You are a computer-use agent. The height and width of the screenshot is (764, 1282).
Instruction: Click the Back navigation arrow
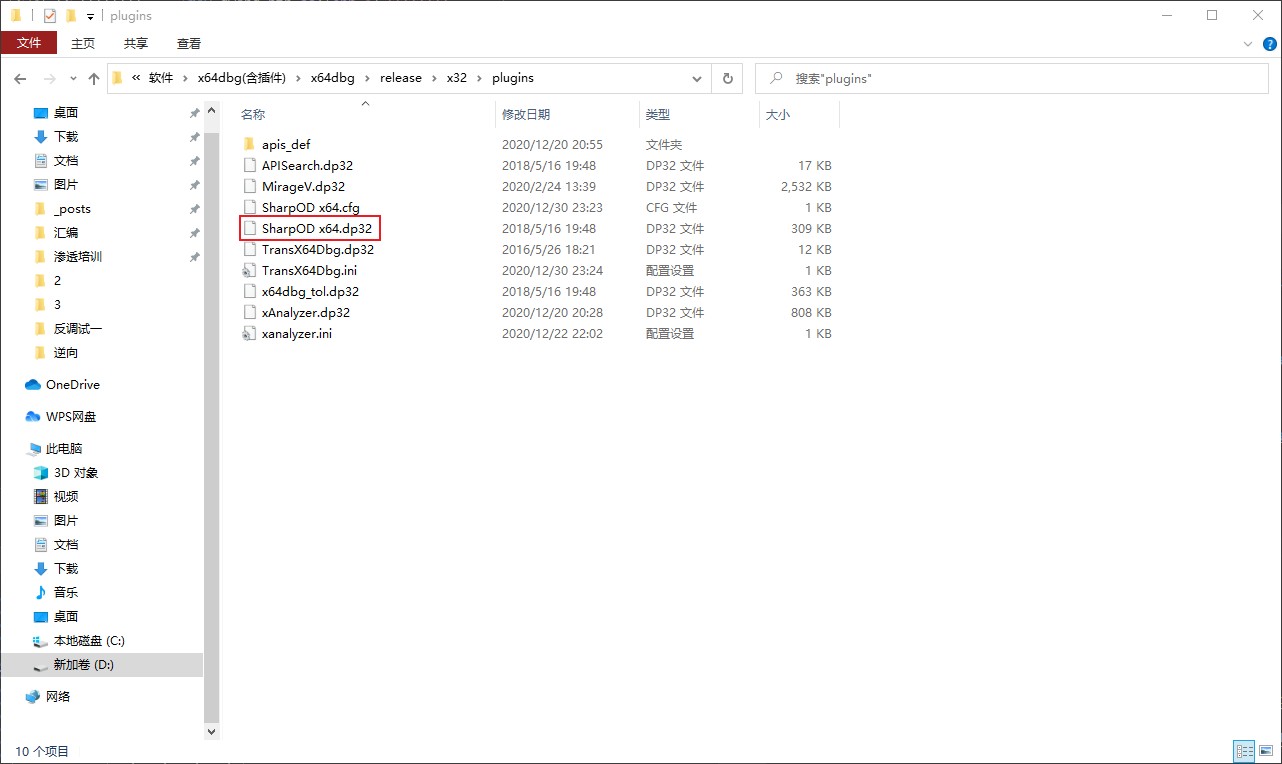(20, 78)
